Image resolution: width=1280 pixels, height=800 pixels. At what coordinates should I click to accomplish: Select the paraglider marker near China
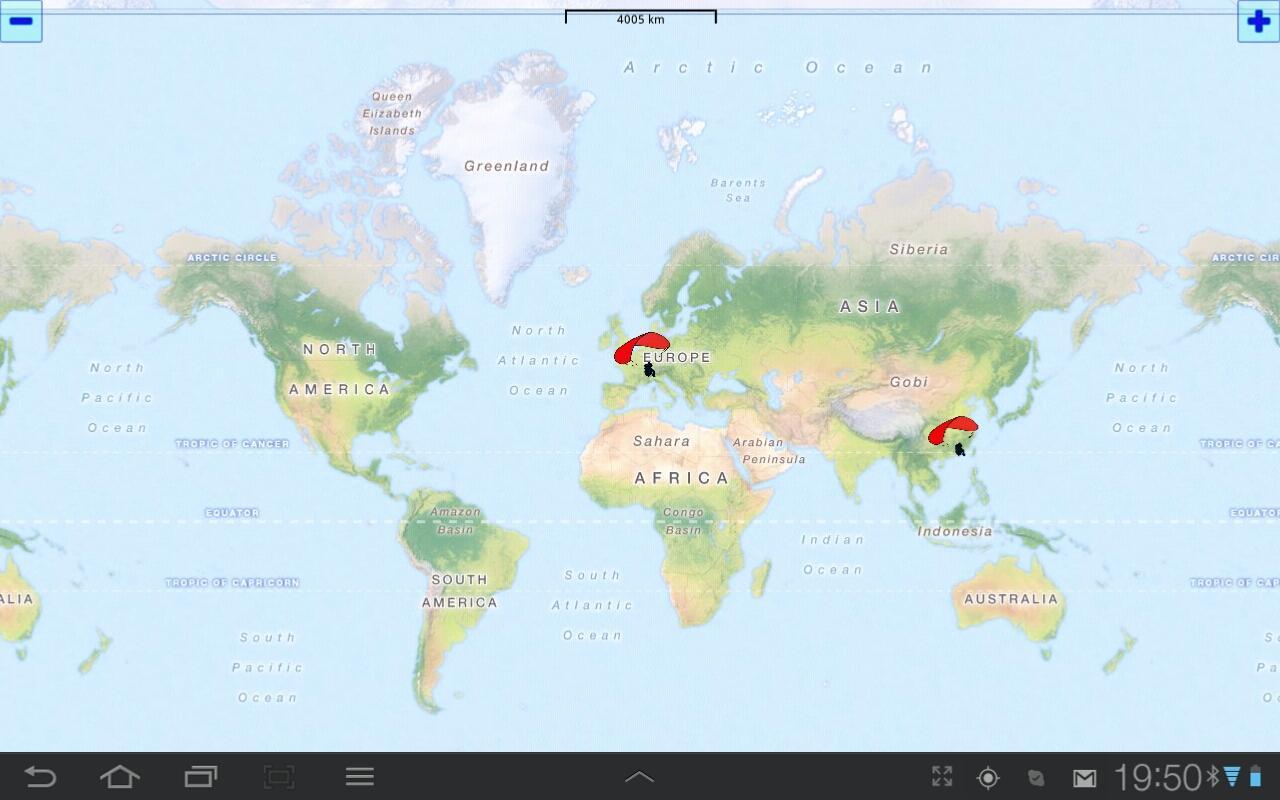953,434
